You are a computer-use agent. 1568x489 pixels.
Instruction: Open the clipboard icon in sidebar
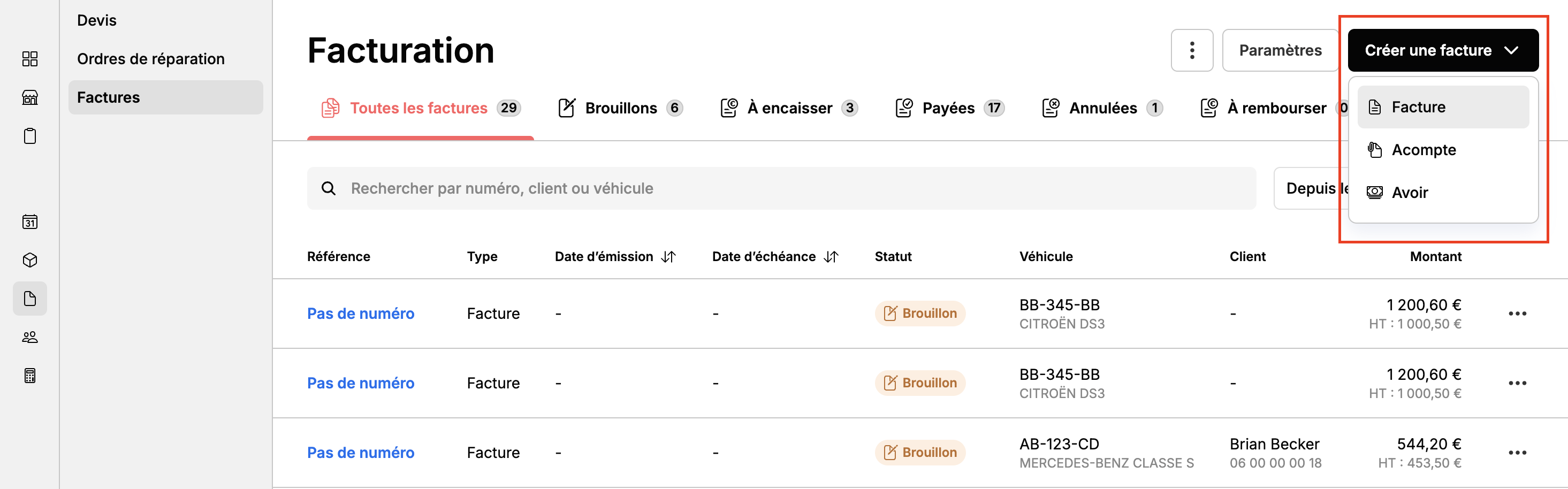click(30, 136)
